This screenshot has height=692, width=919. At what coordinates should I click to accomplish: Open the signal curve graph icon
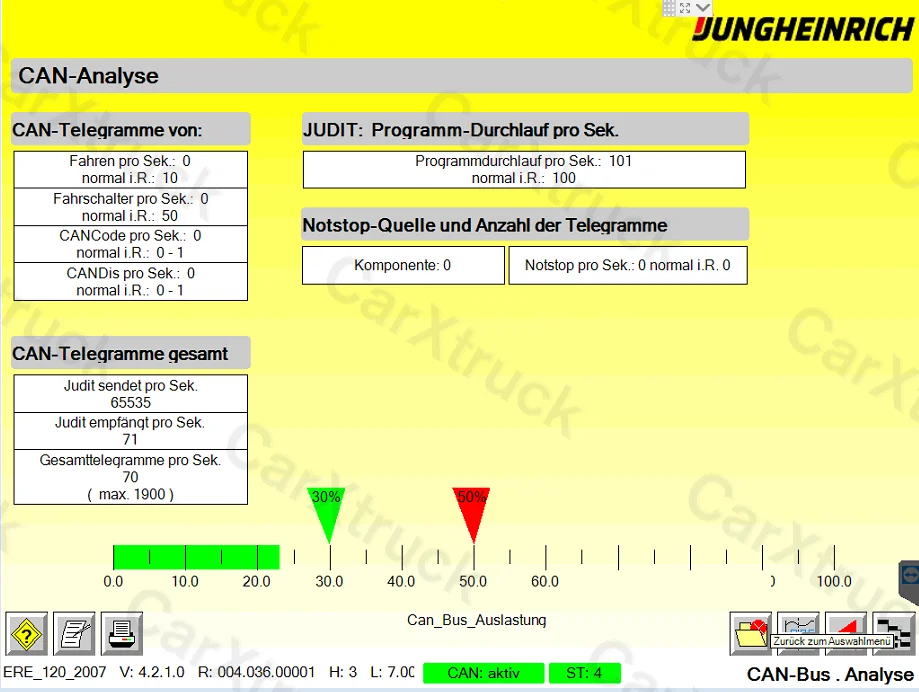click(798, 625)
